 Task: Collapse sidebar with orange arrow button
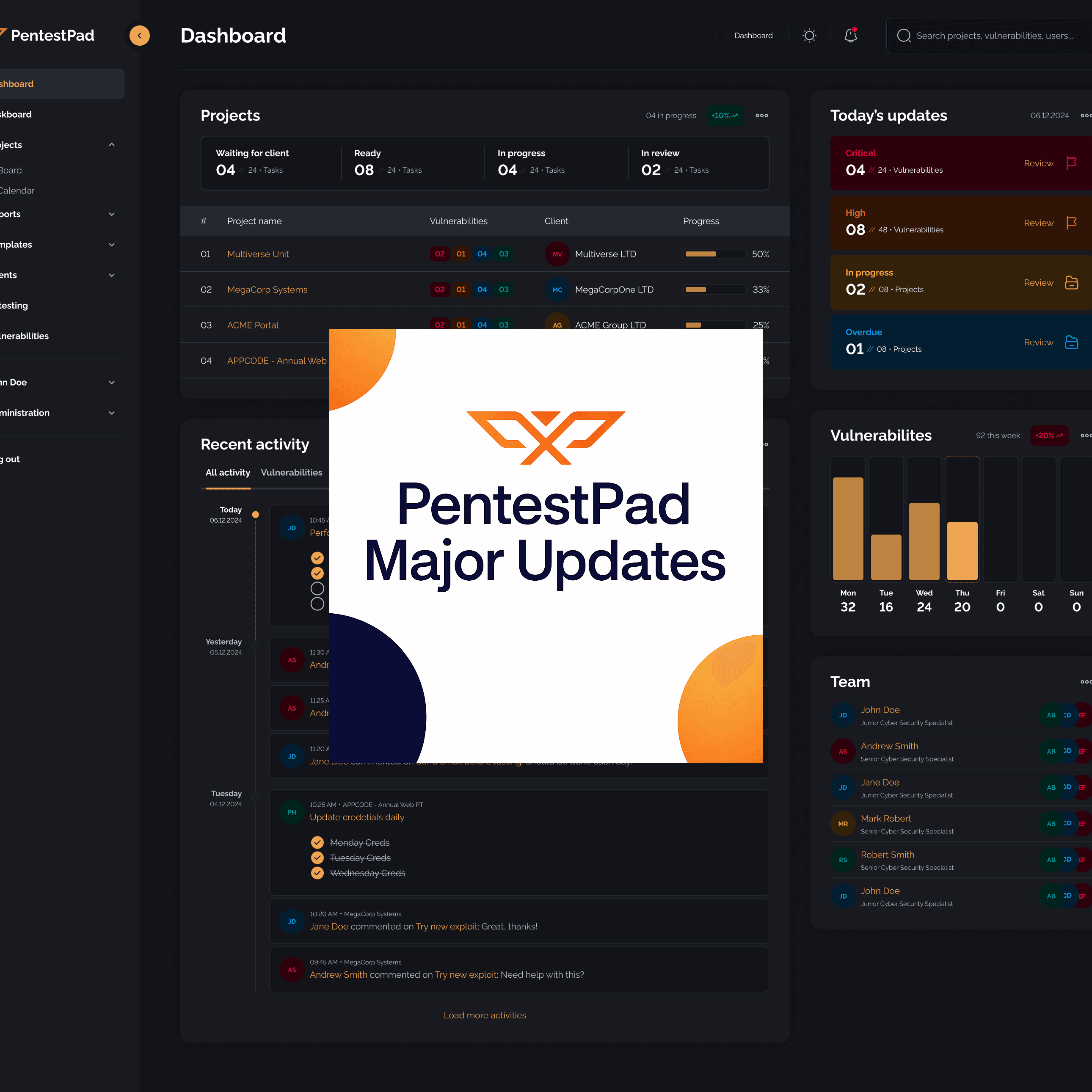(x=139, y=35)
